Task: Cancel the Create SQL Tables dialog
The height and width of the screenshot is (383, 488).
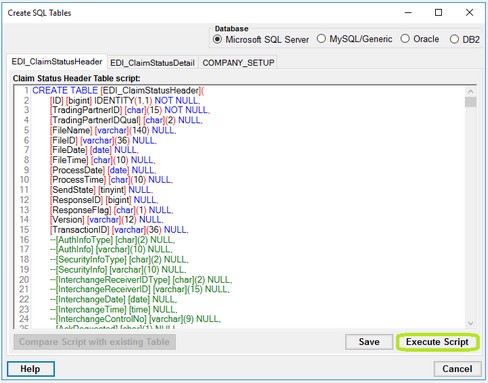Action: [457, 369]
